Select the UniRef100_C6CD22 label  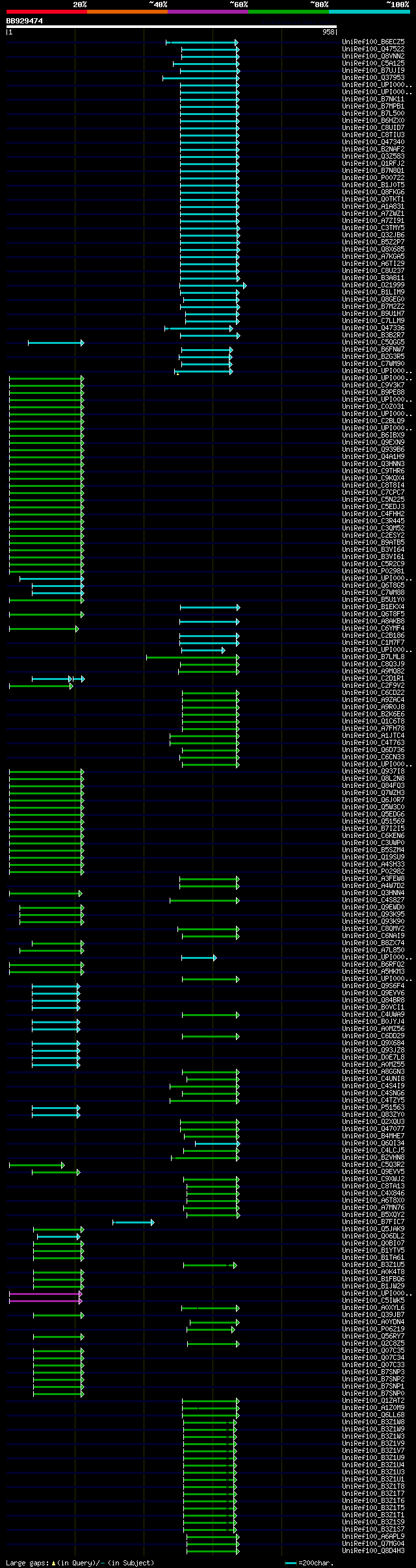pyautogui.click(x=373, y=693)
